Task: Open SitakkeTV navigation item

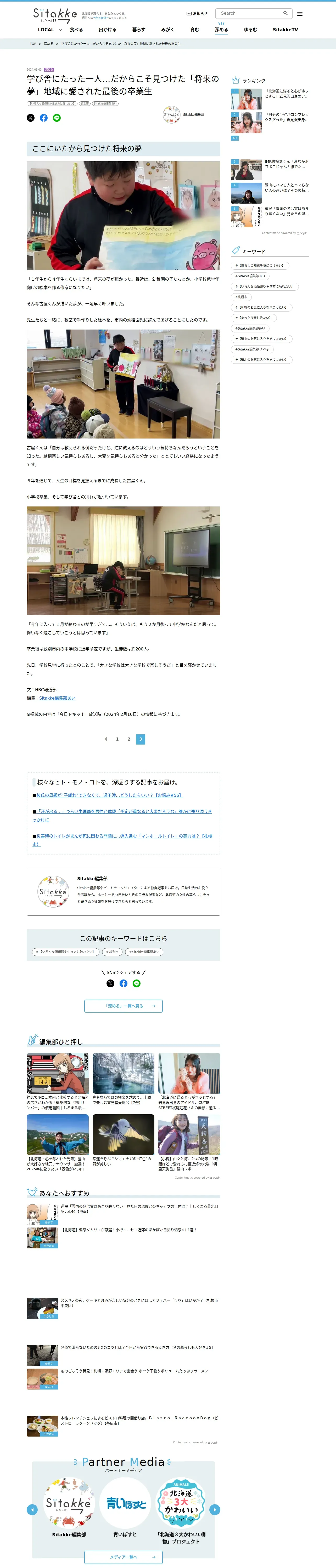Action: (285, 30)
